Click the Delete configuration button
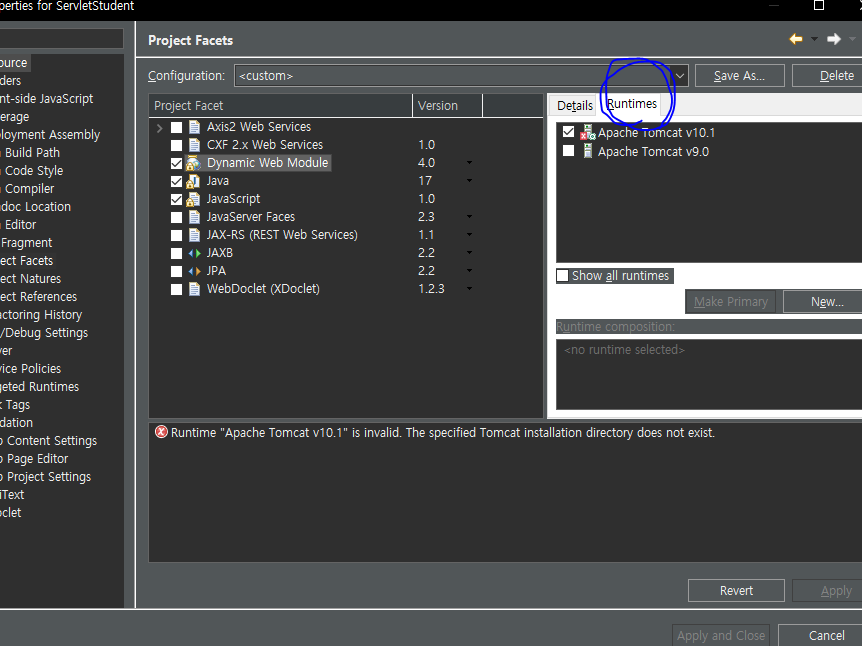This screenshot has height=646, width=862. 827,75
